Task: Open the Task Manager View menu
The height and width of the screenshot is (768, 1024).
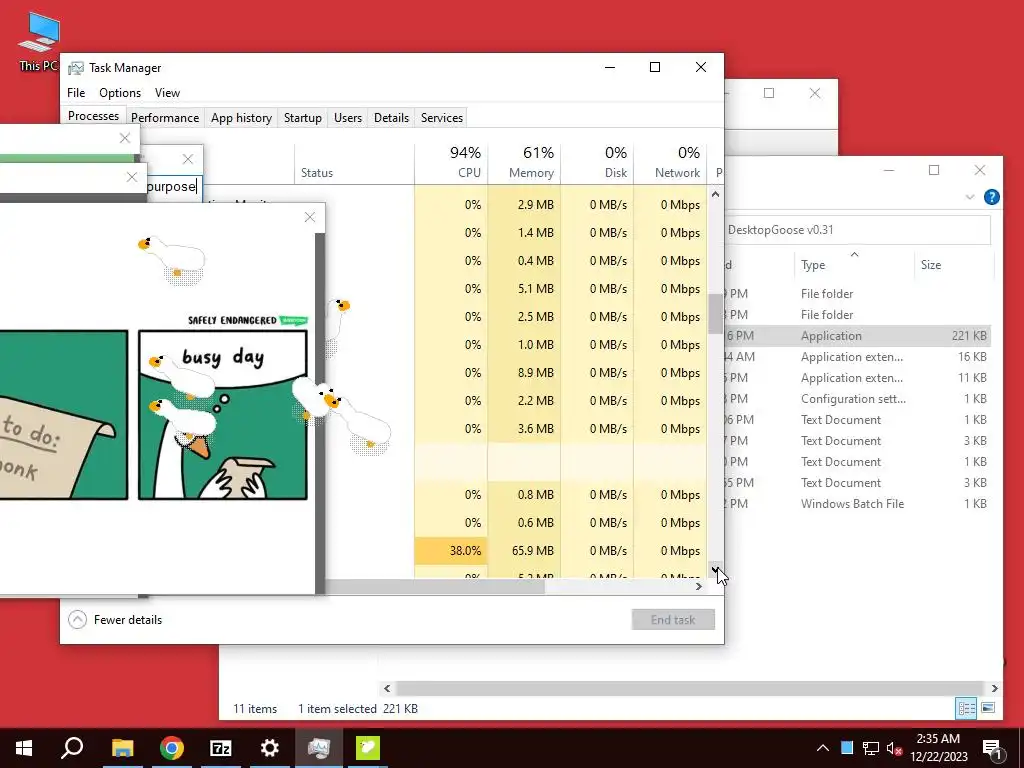Action: (167, 93)
